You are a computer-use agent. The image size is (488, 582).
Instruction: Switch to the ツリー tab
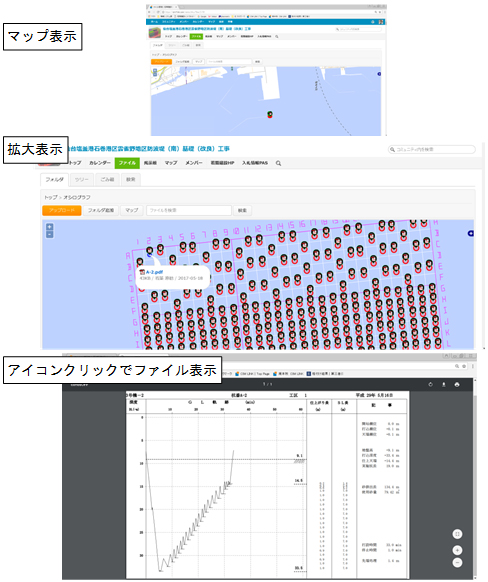click(x=81, y=179)
